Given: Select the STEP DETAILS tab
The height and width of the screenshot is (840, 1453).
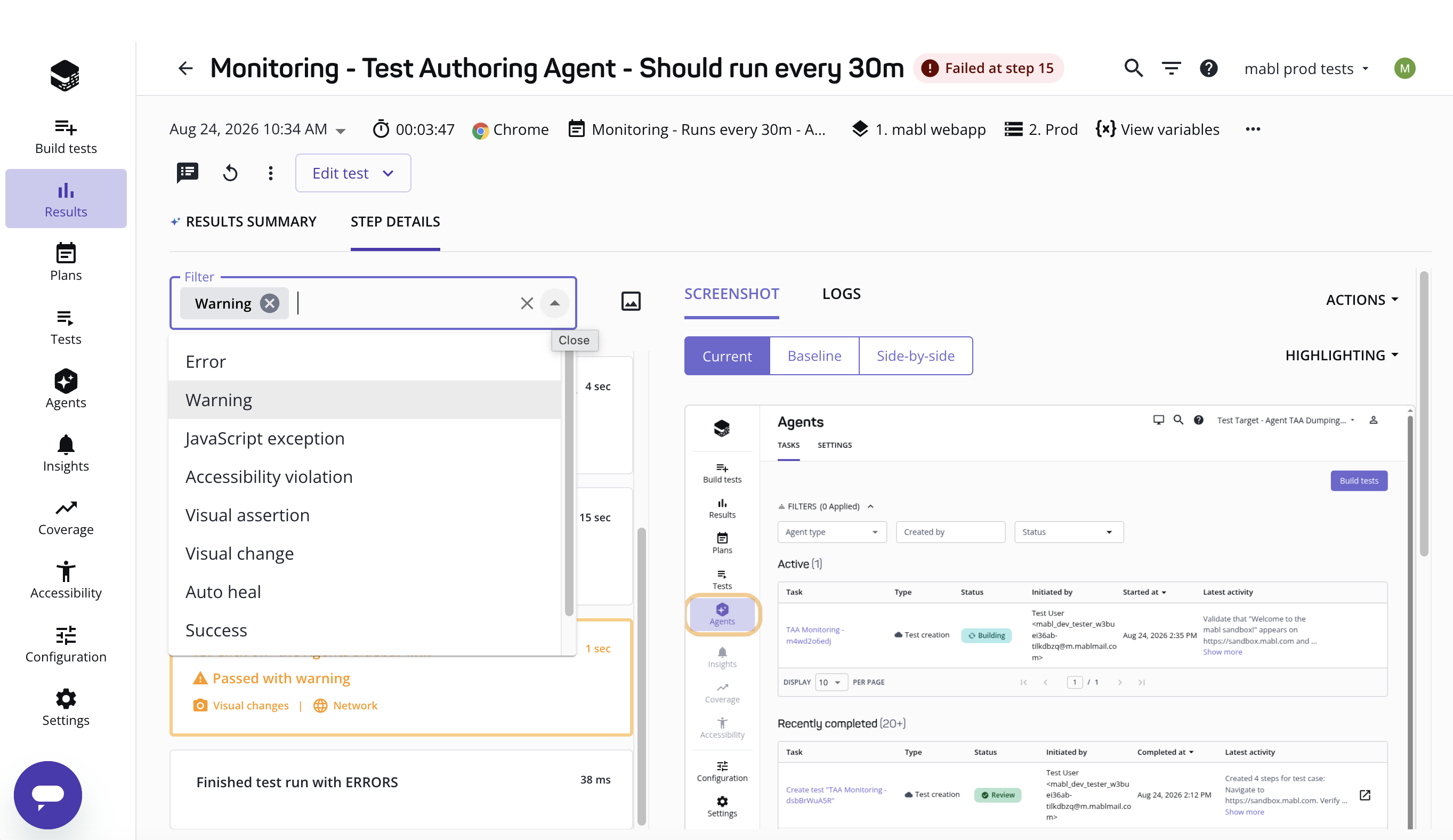Looking at the screenshot, I should [x=395, y=221].
